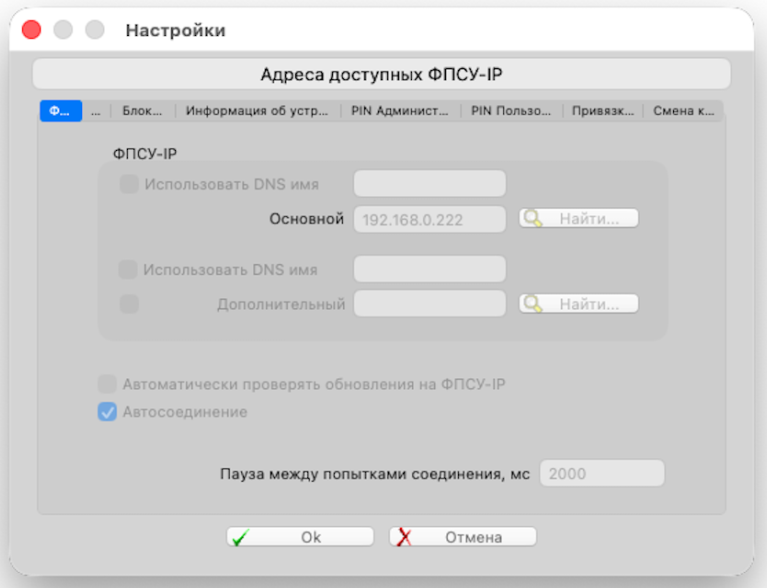Toggle second 'Использовать DNS имя' checkbox
767x588 pixels.
pyautogui.click(x=128, y=270)
